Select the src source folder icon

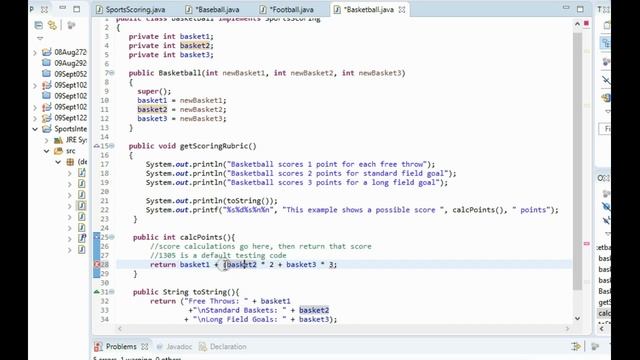[58, 151]
